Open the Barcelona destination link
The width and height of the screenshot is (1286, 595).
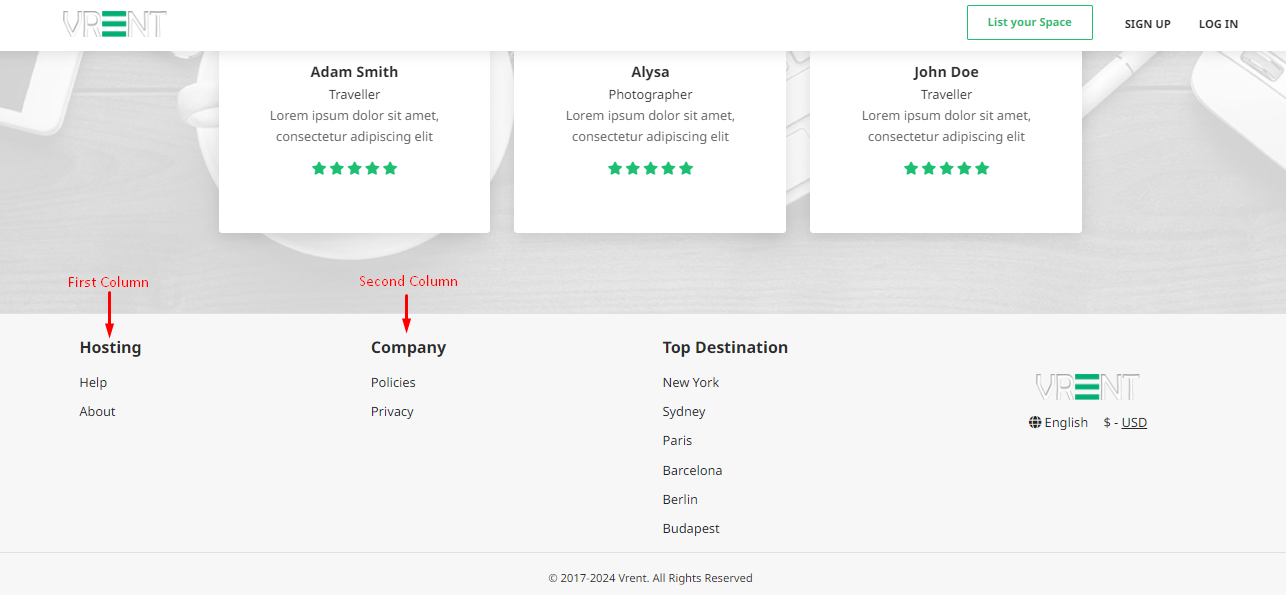point(692,471)
